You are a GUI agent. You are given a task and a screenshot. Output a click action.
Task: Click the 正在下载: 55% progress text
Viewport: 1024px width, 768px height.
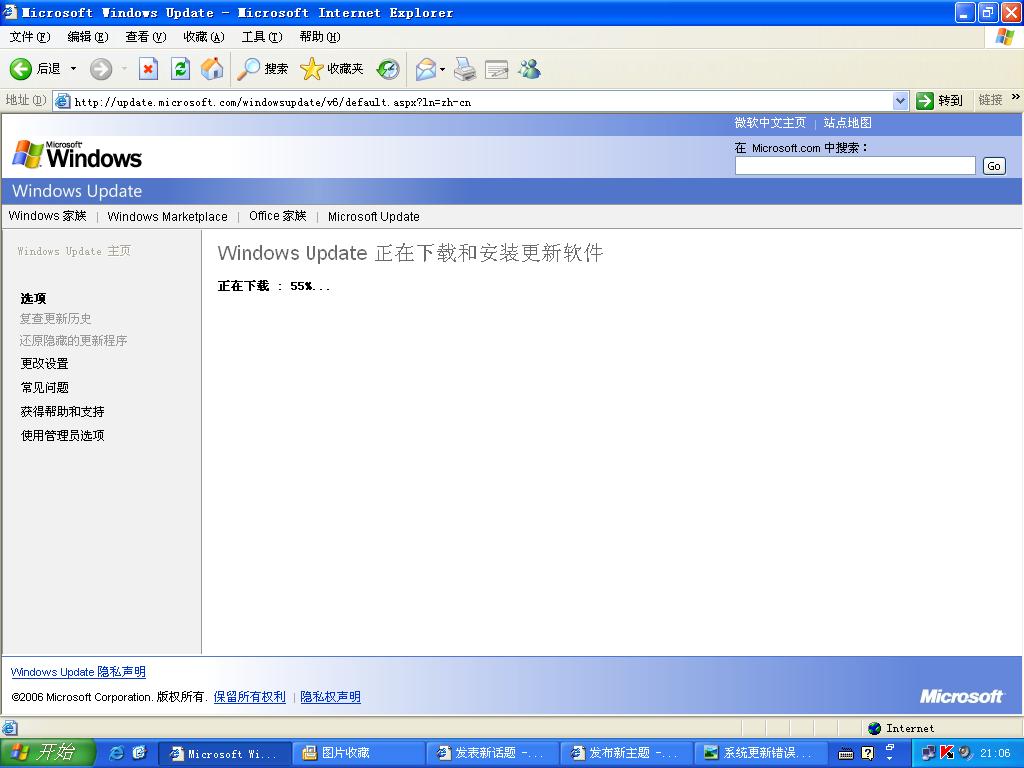point(274,286)
